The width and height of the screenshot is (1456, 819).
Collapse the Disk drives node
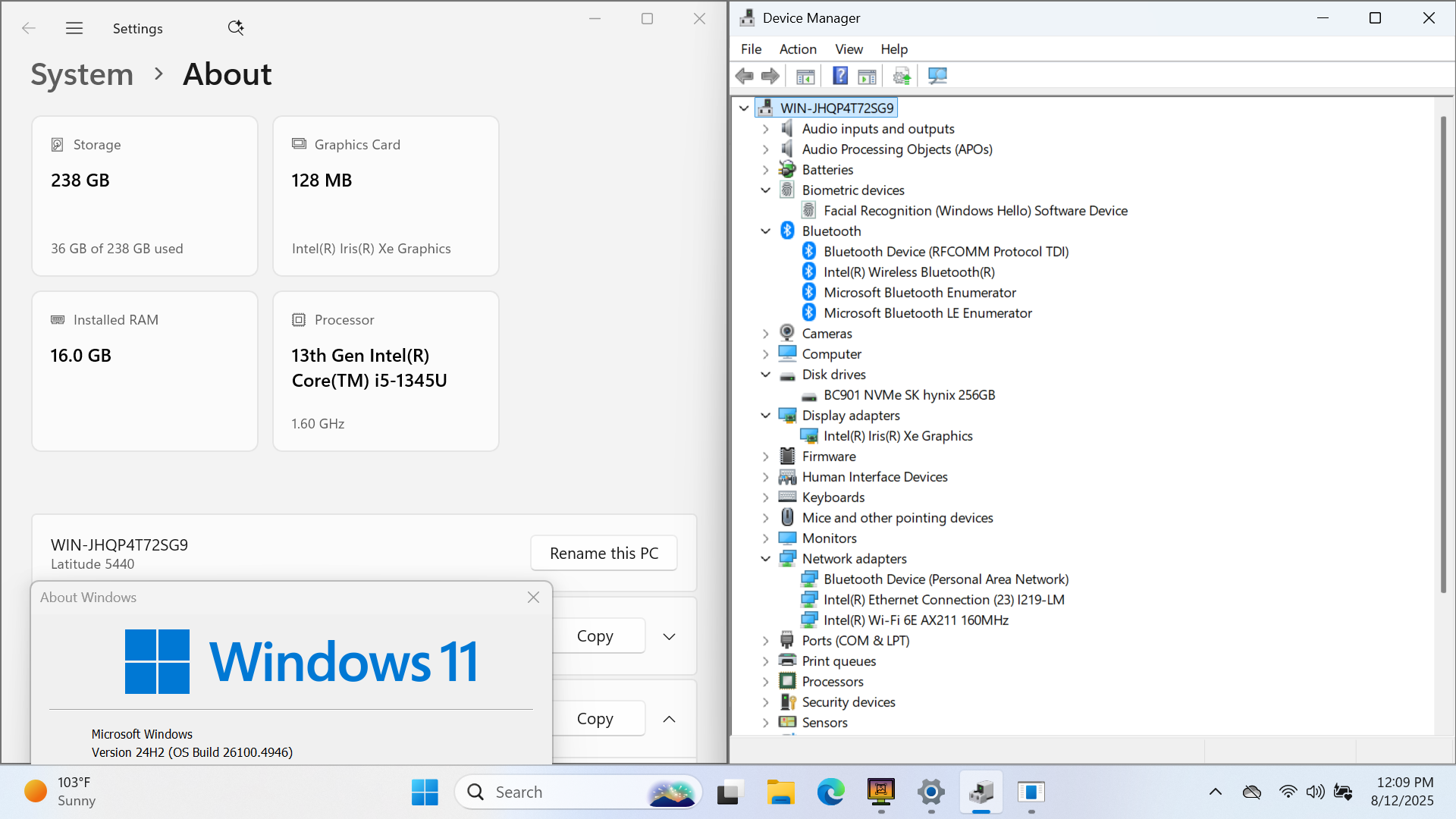[x=766, y=375]
